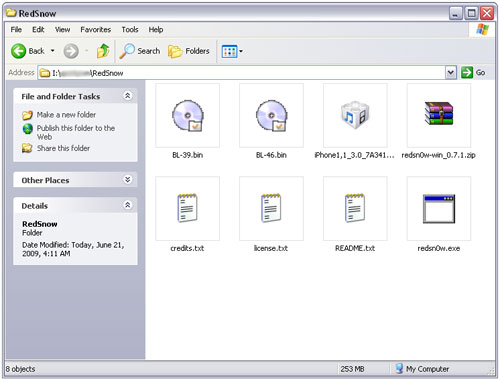Expand the Other Places panel

[127, 180]
